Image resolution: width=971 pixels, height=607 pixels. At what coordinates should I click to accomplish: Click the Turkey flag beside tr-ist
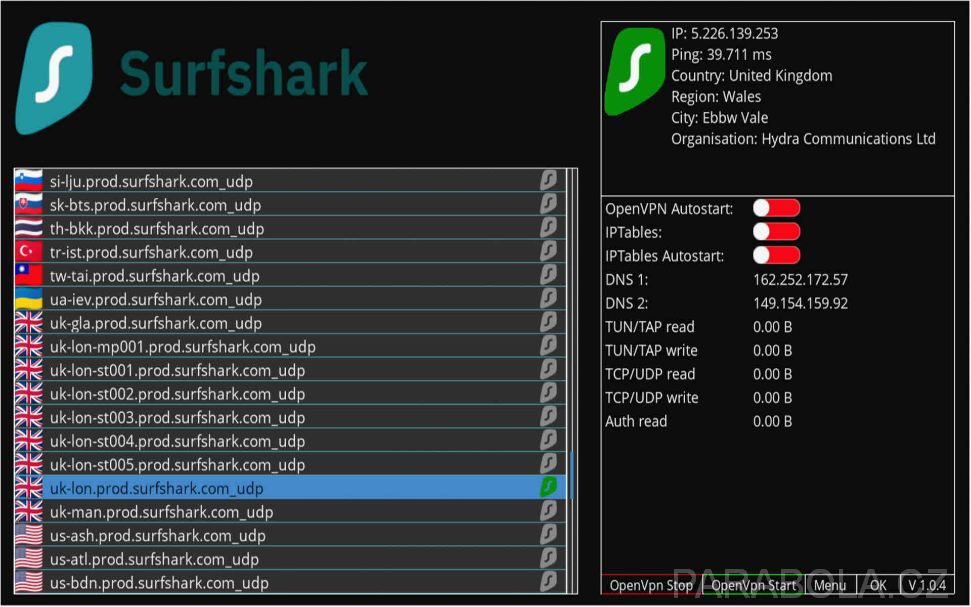click(x=28, y=251)
